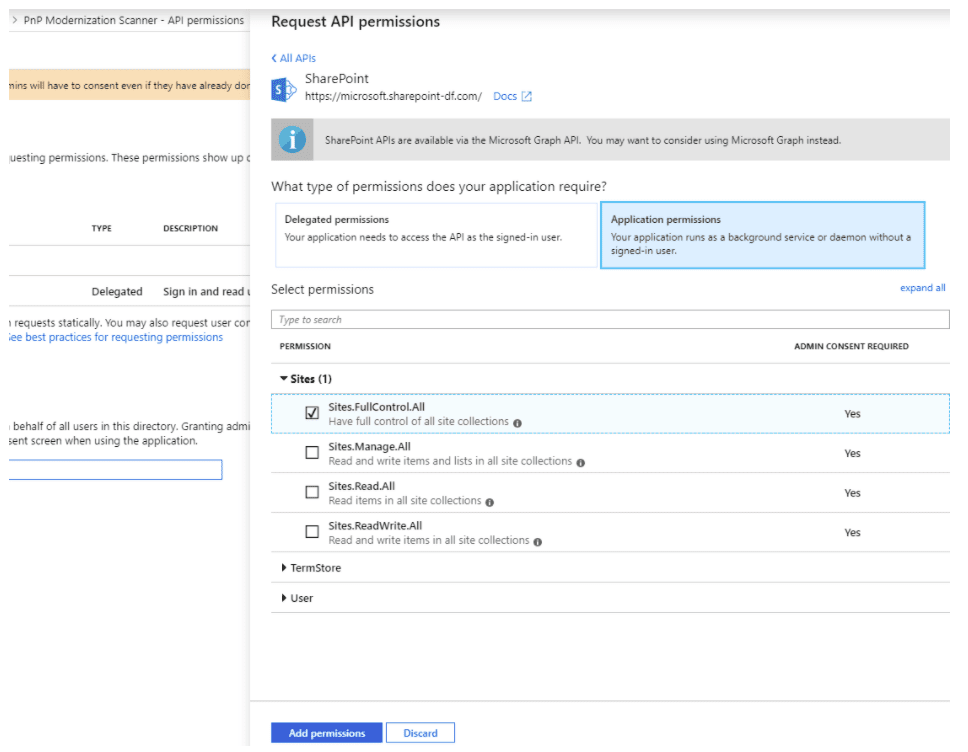This screenshot has width=968, height=752.
Task: Click the 'Sign in and read' description cell
Action: [206, 291]
